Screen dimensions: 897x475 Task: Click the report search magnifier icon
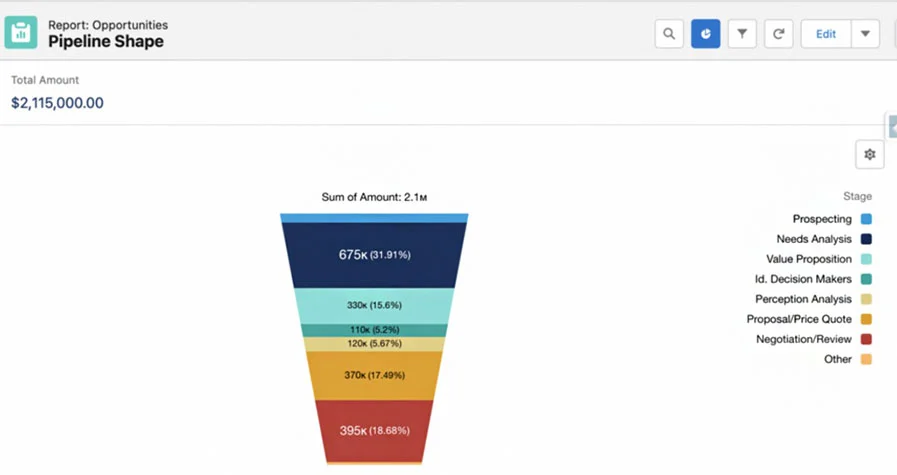669,34
